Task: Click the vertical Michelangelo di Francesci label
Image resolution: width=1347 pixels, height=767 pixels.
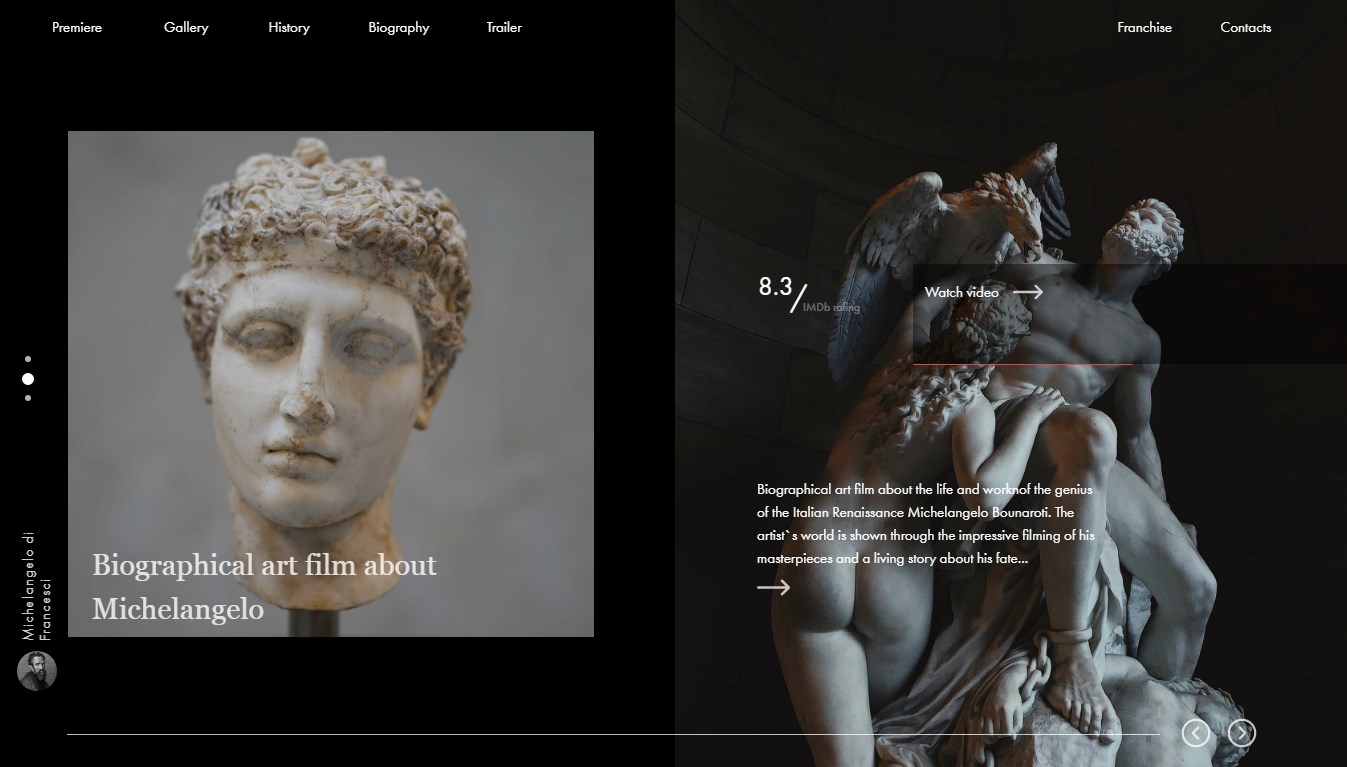Action: coord(37,585)
